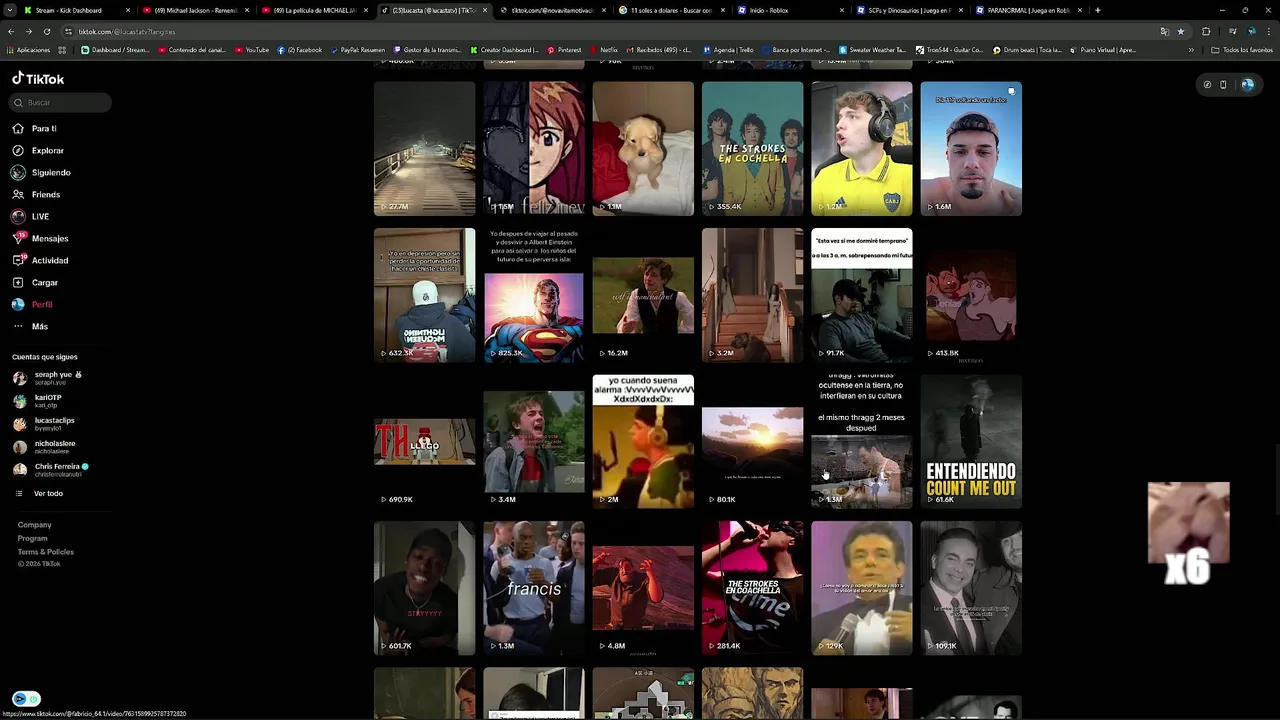Open lucastaclips followed account
1280x720 pixels.
(44, 423)
